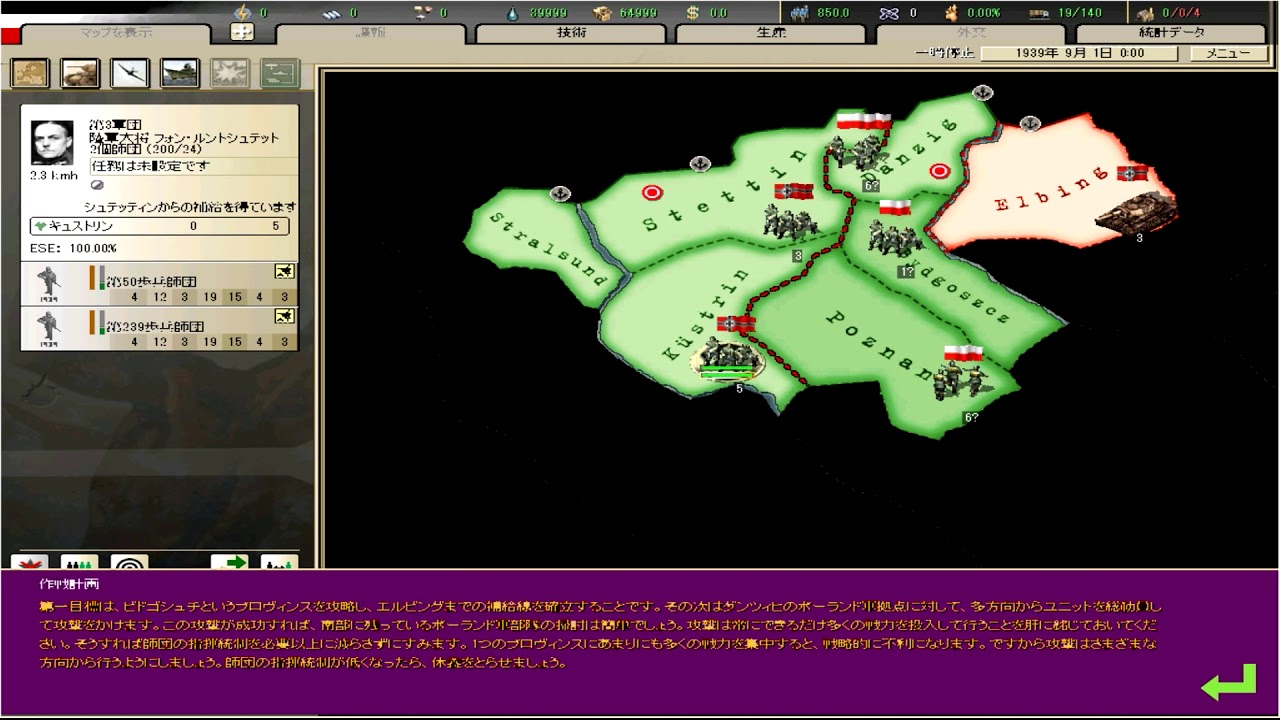The height and width of the screenshot is (720, 1280).
Task: Click the brigade attachment icon on 第239歩兵師団
Action: [284, 316]
